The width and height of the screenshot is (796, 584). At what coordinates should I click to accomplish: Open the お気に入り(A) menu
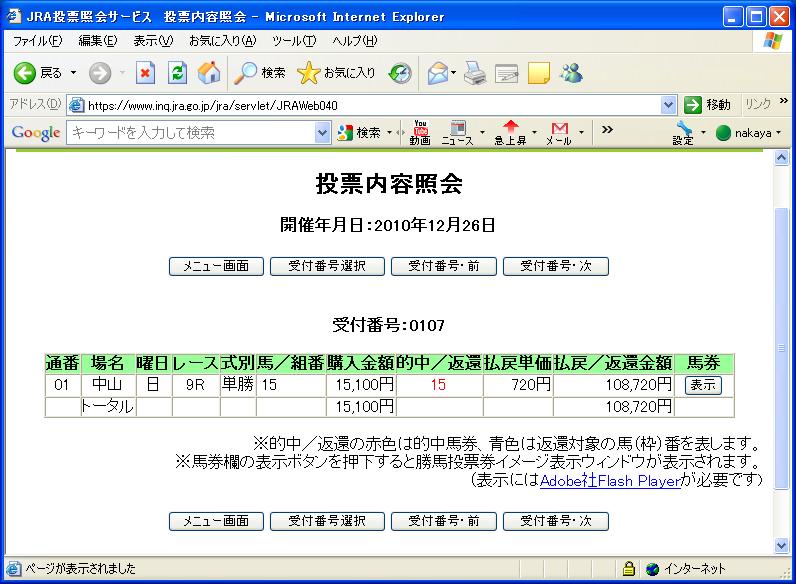click(x=222, y=41)
